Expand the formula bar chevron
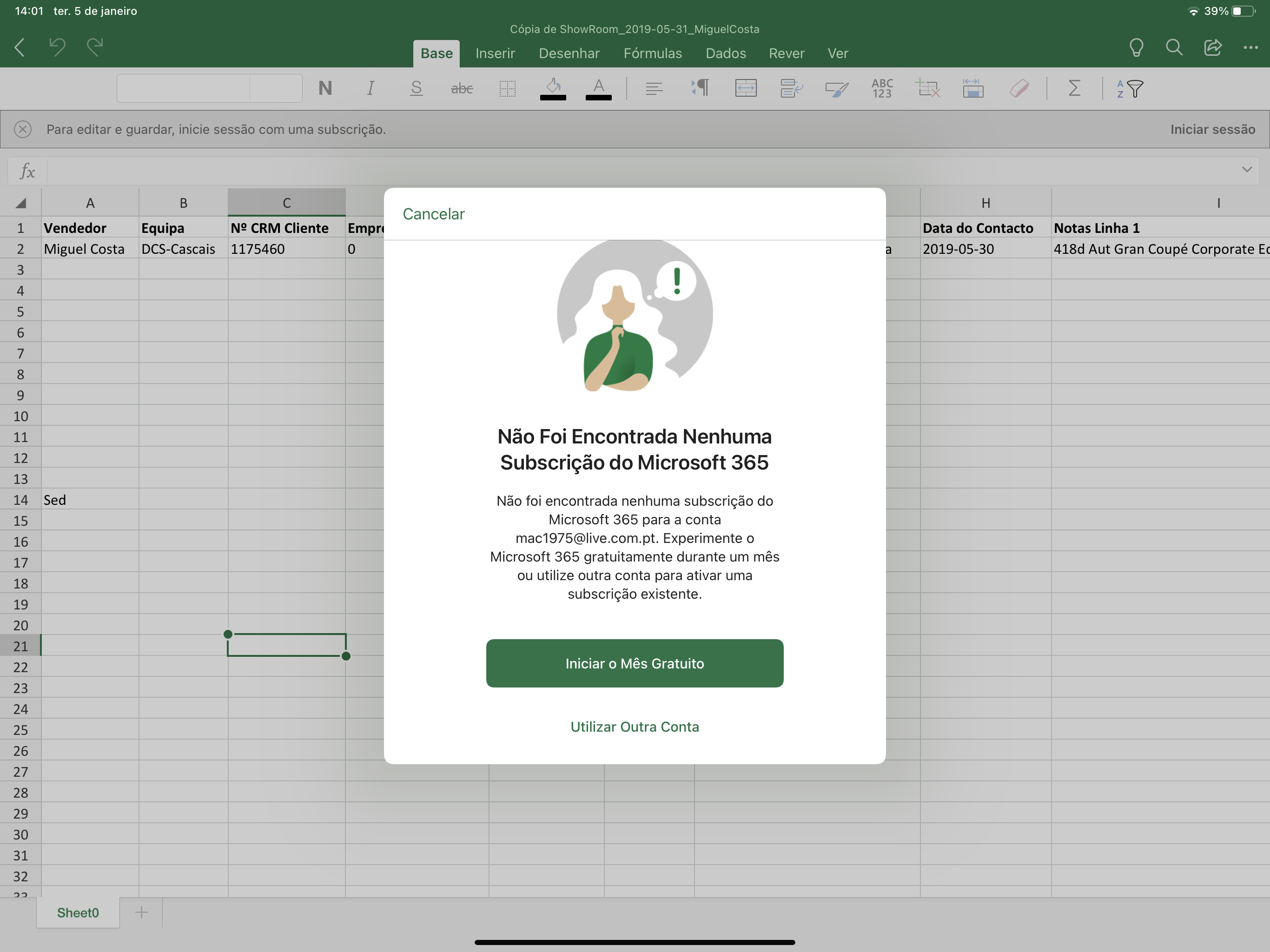The width and height of the screenshot is (1270, 952). (1246, 169)
